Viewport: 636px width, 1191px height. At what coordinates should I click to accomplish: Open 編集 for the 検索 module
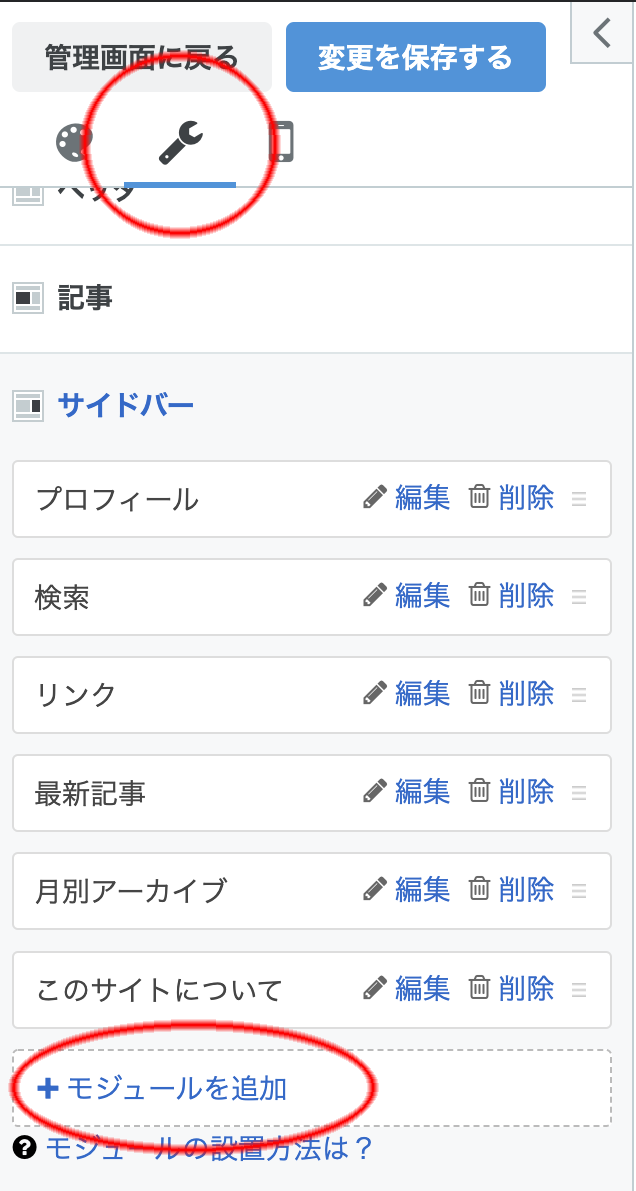[x=423, y=596]
